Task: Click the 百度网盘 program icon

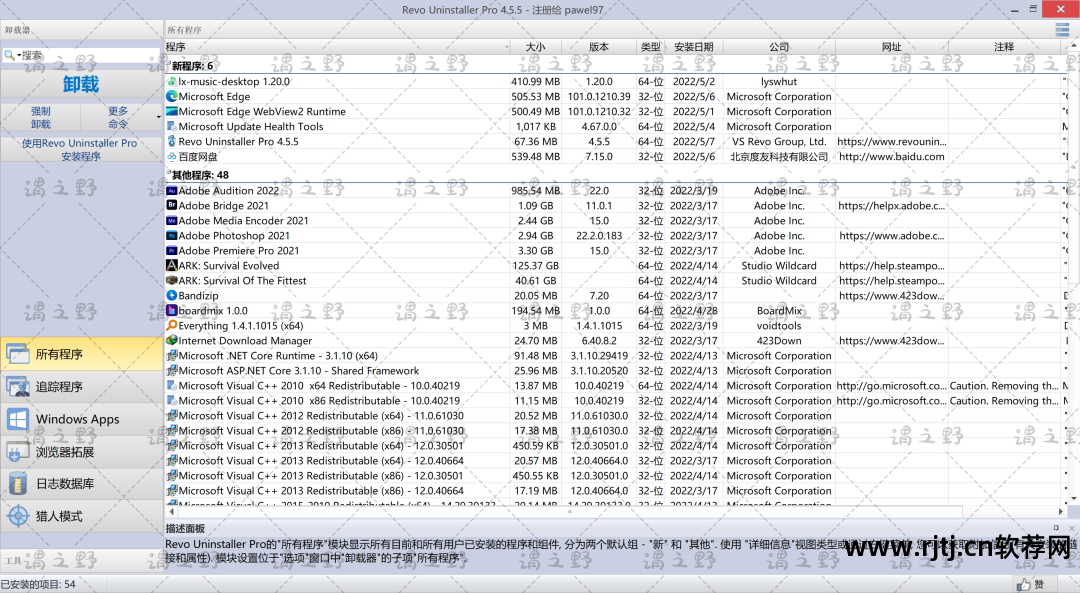Action: tap(172, 156)
